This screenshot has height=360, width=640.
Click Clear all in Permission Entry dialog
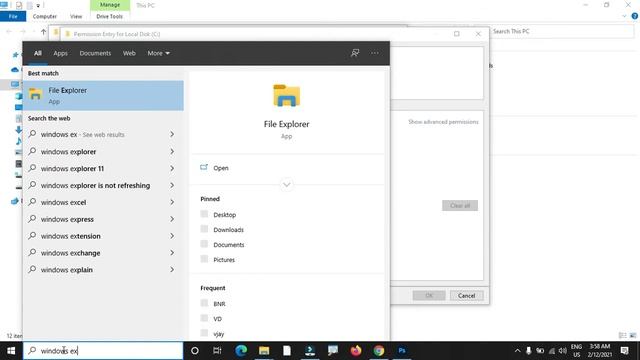(460, 206)
